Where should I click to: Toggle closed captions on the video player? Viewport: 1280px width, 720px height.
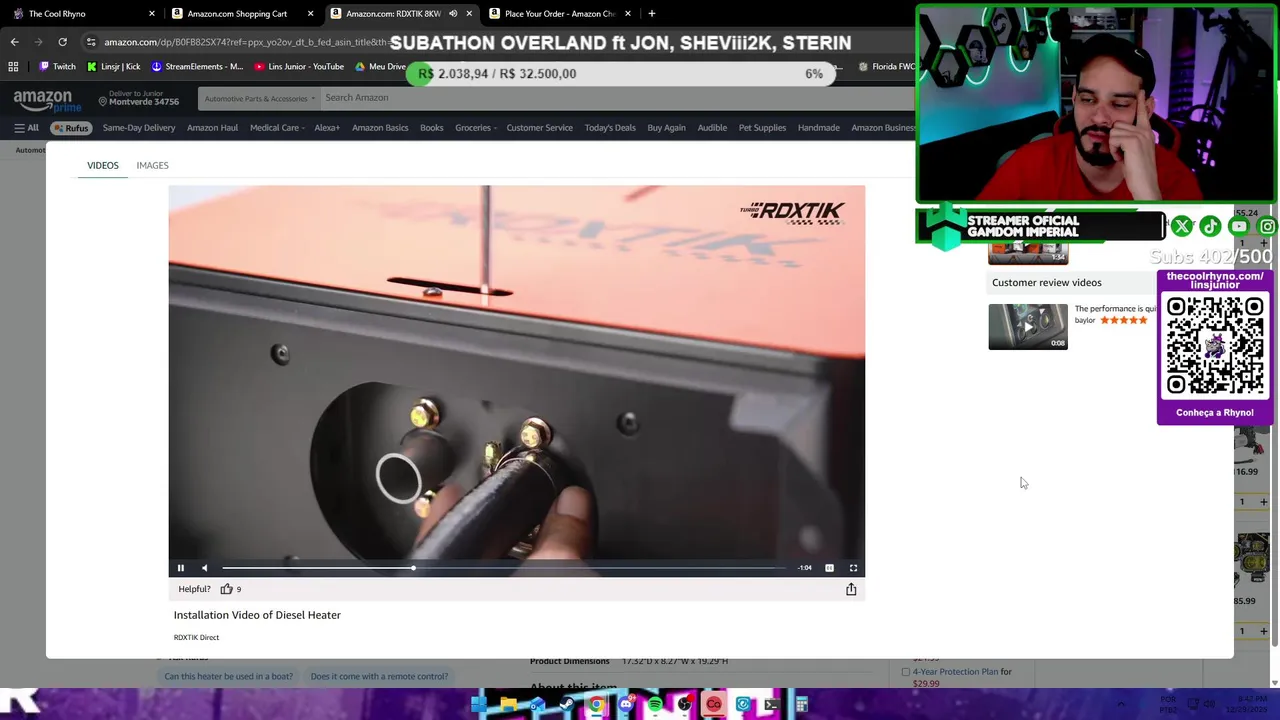(x=829, y=568)
